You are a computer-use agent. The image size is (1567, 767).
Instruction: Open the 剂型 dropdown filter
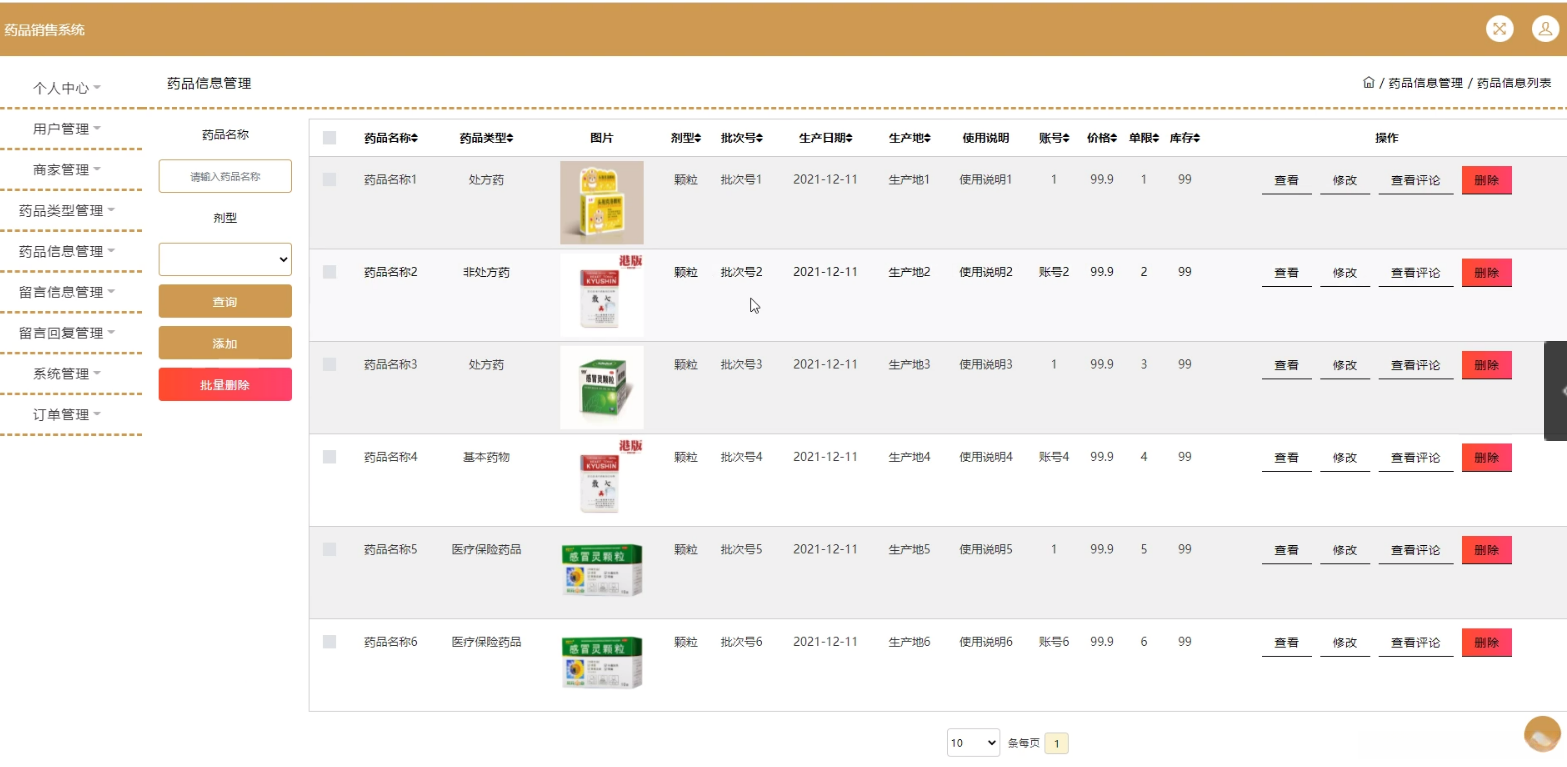pos(225,259)
